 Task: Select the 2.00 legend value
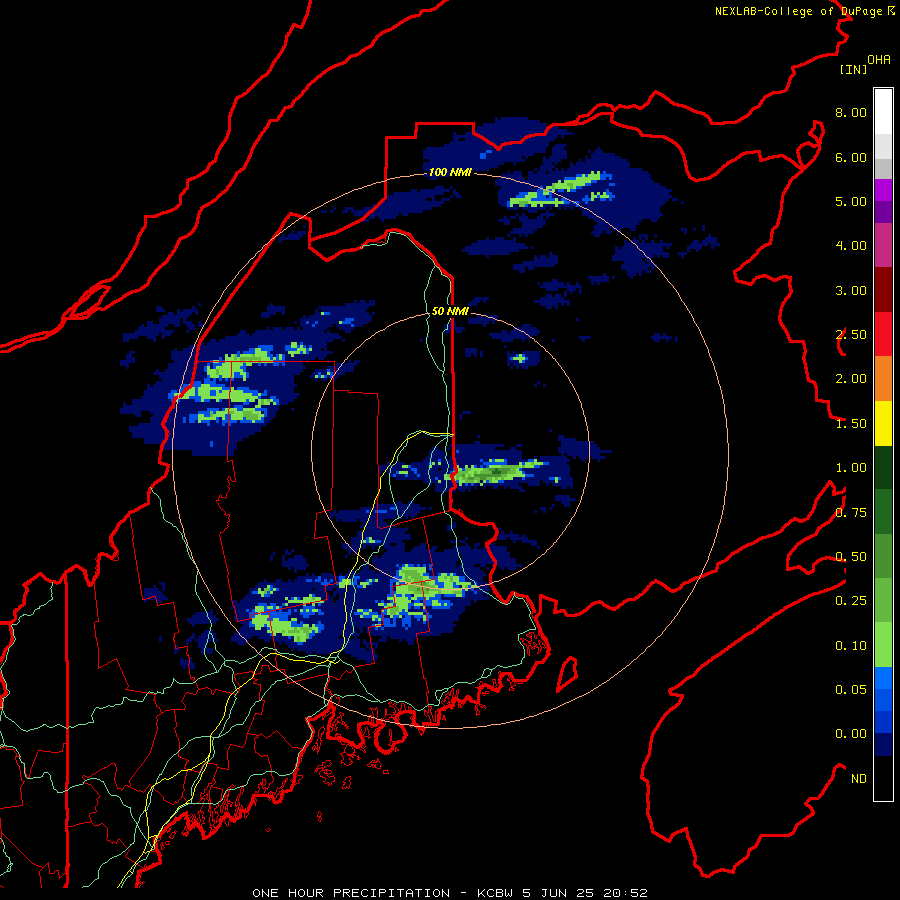coord(851,379)
